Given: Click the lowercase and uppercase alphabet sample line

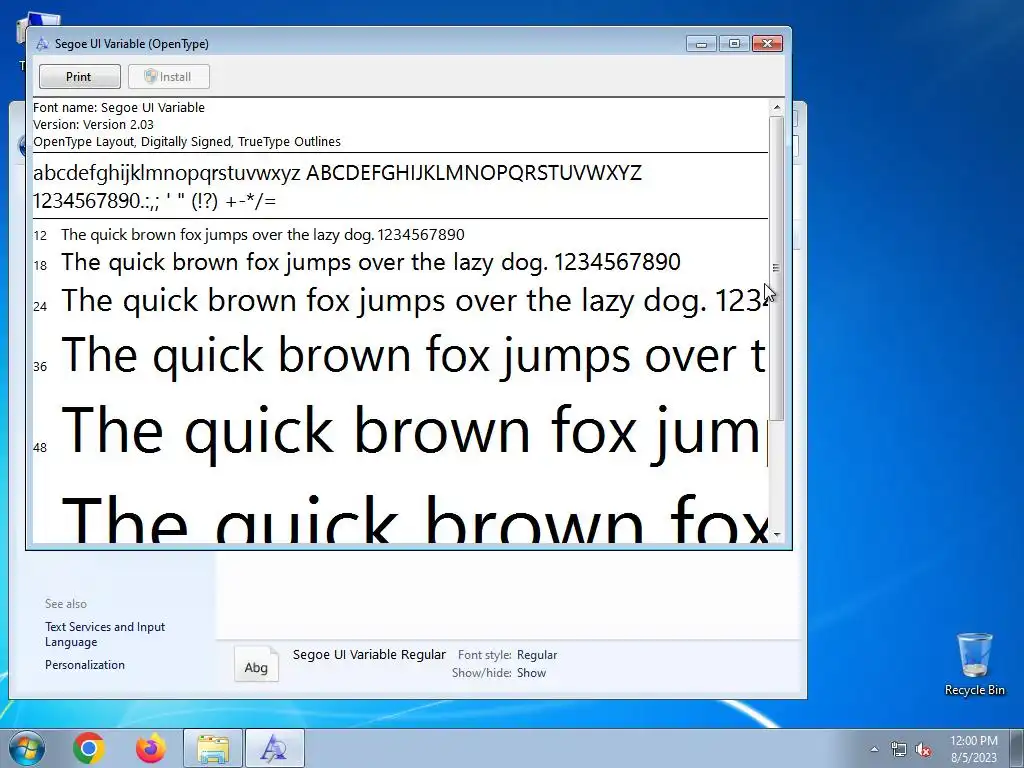Looking at the screenshot, I should pyautogui.click(x=337, y=173).
